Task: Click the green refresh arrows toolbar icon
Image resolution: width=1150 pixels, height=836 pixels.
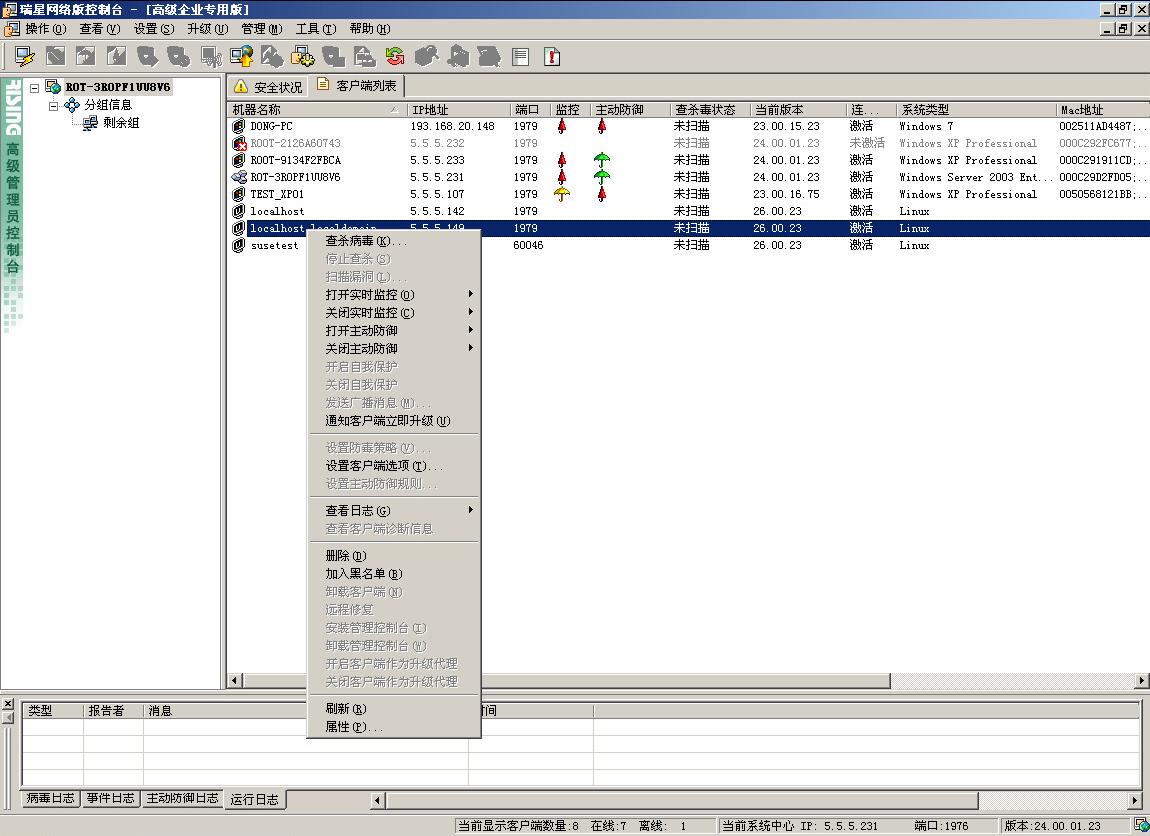Action: click(392, 57)
